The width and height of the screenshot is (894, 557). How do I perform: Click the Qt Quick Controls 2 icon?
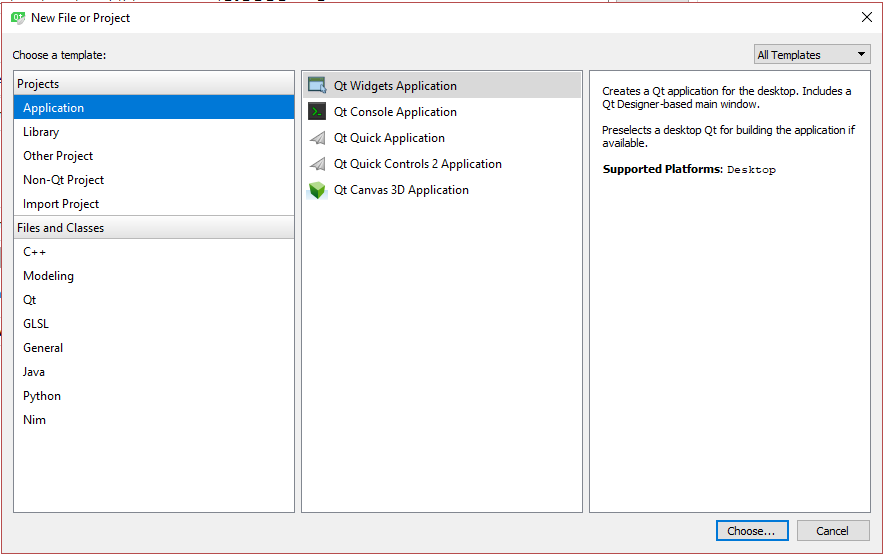pos(317,164)
